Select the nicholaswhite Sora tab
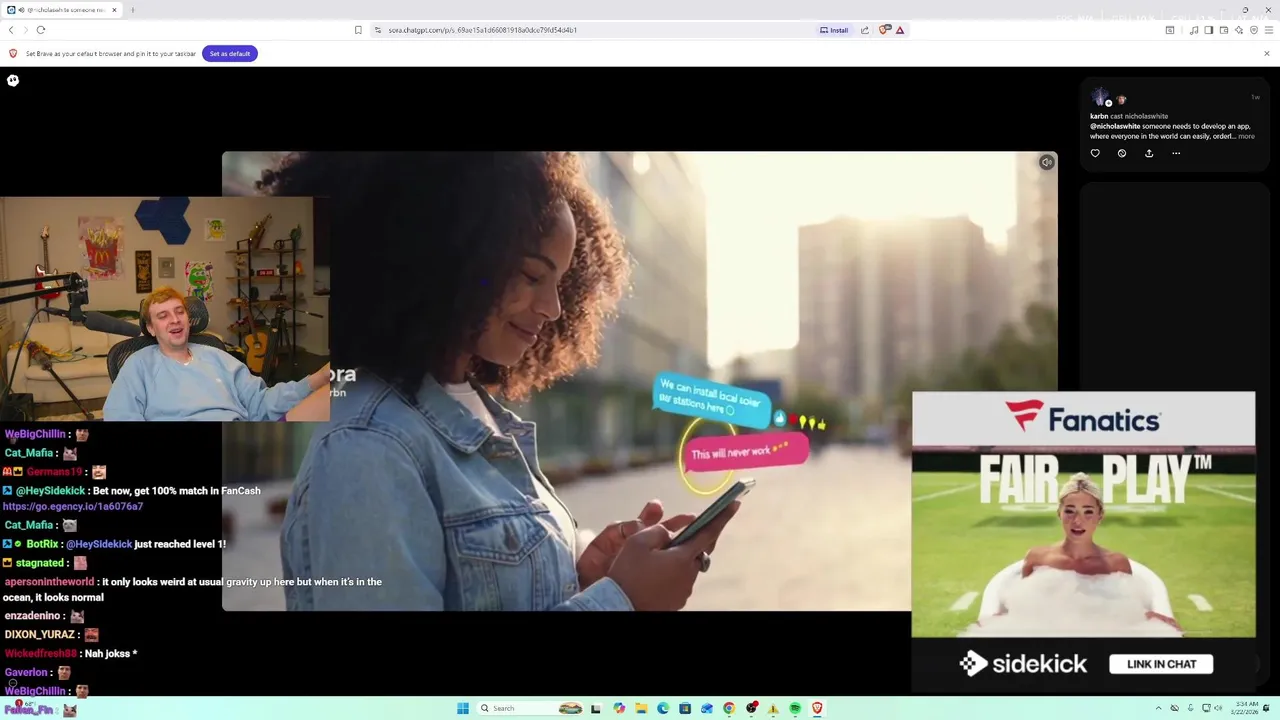1280x720 pixels. 63,10
